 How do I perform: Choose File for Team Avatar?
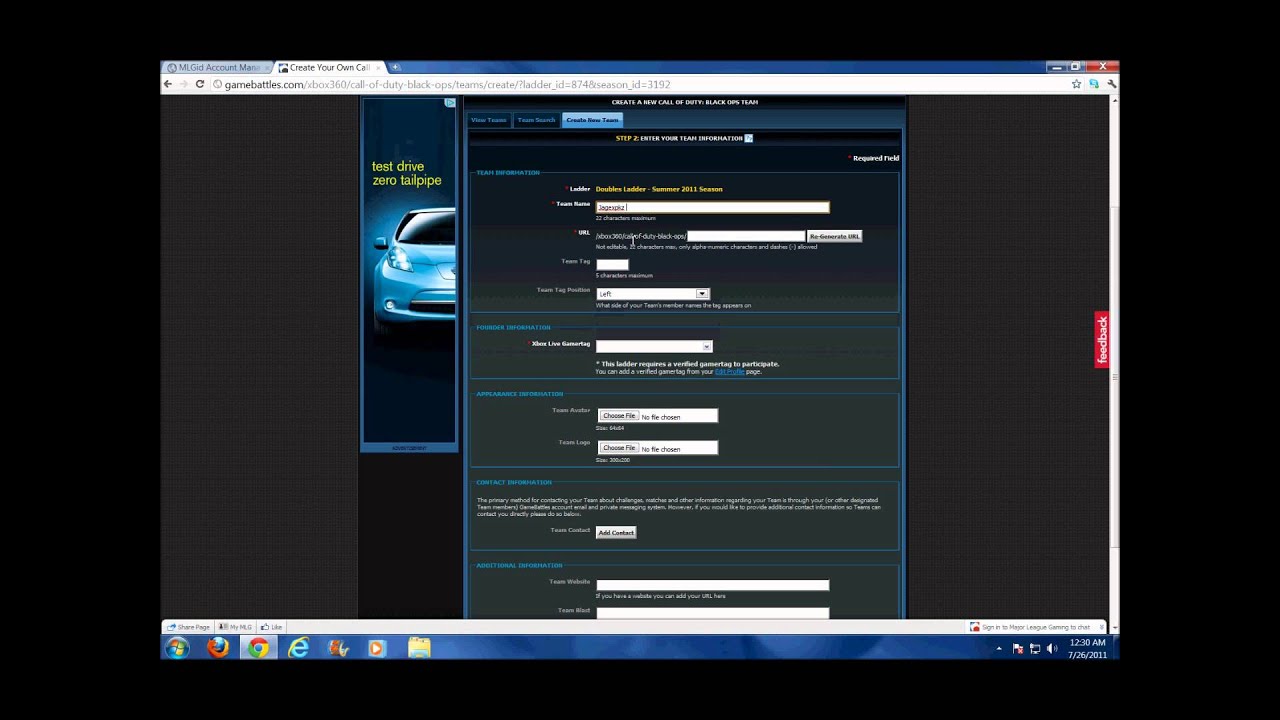[x=619, y=416]
